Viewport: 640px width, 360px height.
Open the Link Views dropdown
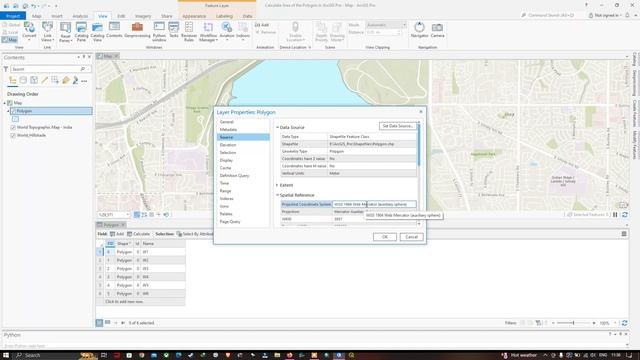click(x=47, y=32)
